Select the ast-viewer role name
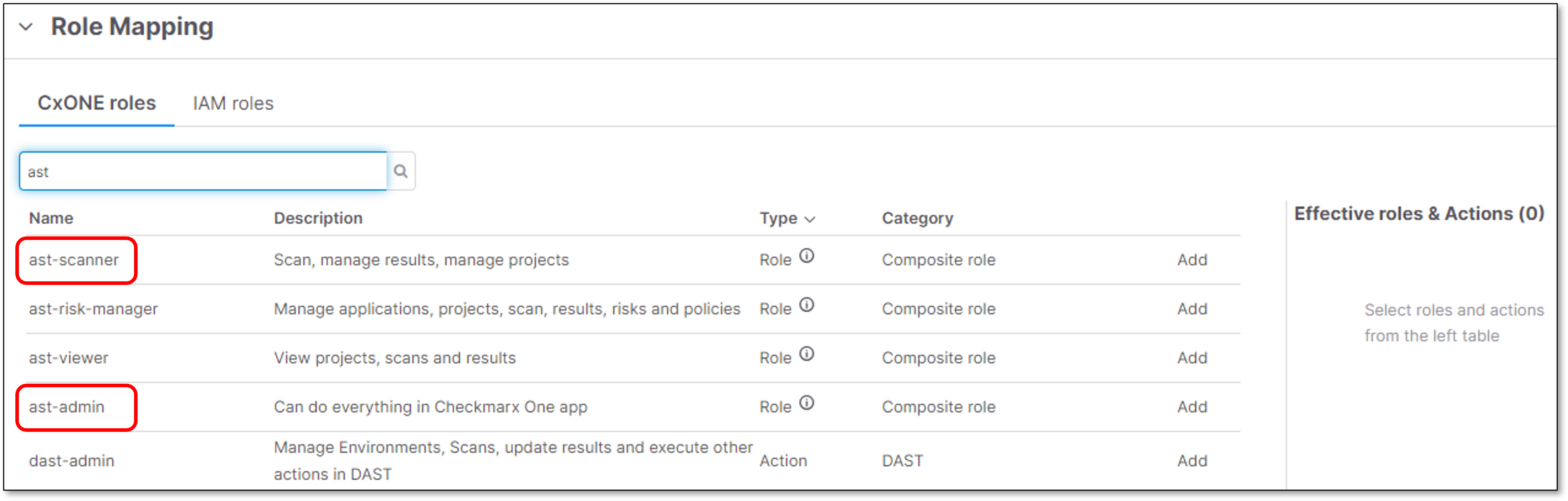Screen dimensions: 1568x501 [x=69, y=358]
